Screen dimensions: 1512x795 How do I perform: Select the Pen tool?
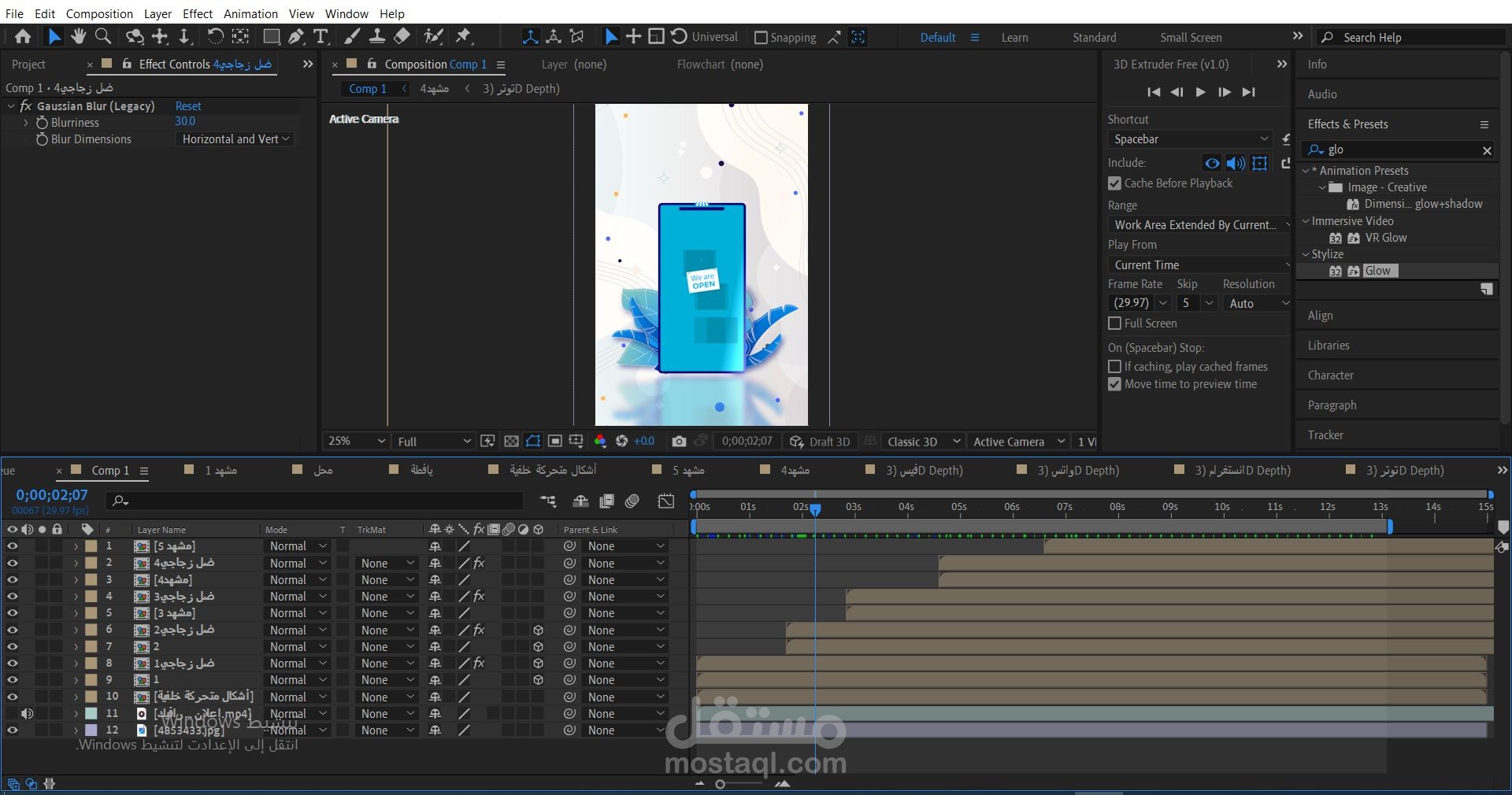(296, 36)
